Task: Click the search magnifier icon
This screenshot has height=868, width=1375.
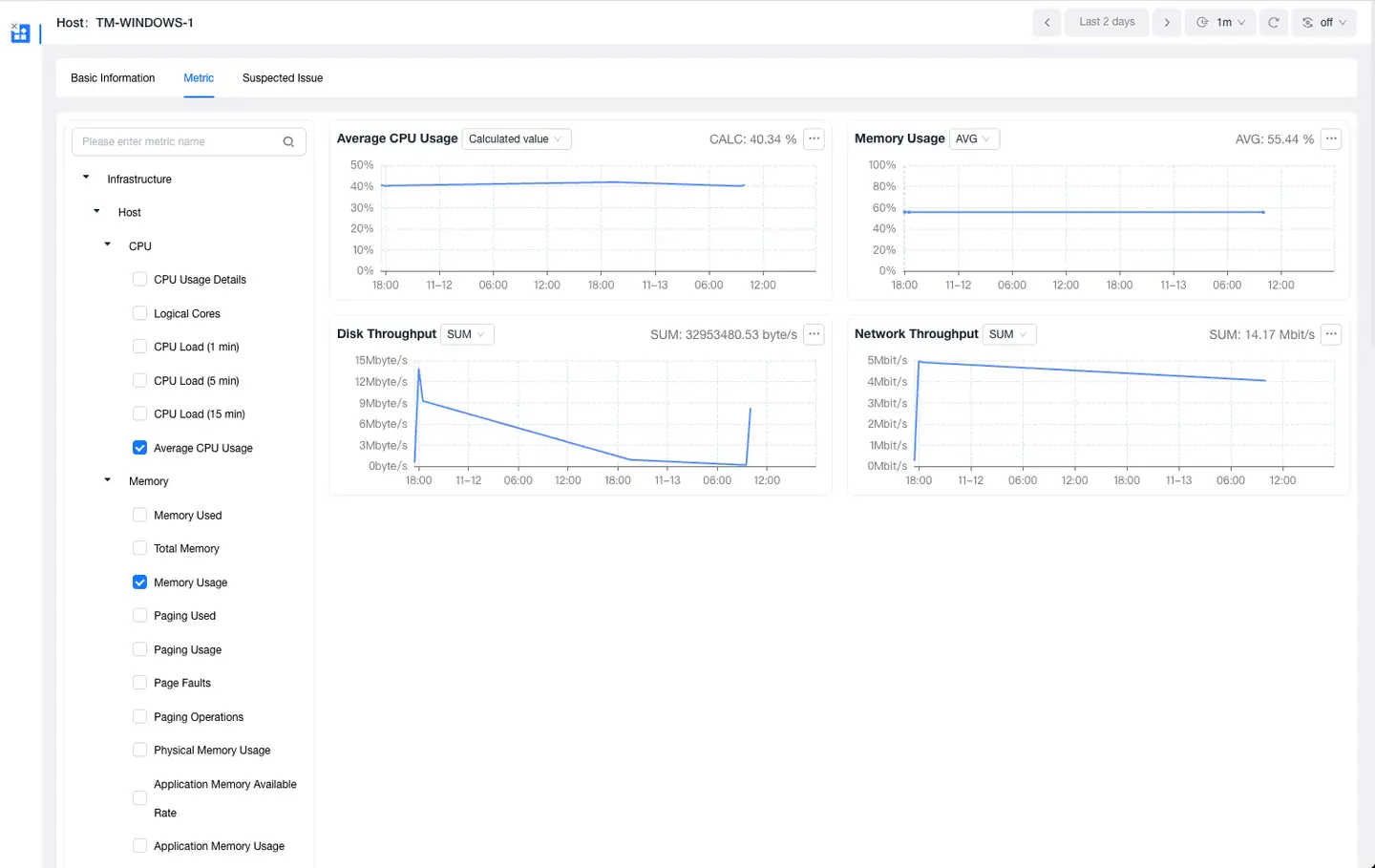Action: 288,141
